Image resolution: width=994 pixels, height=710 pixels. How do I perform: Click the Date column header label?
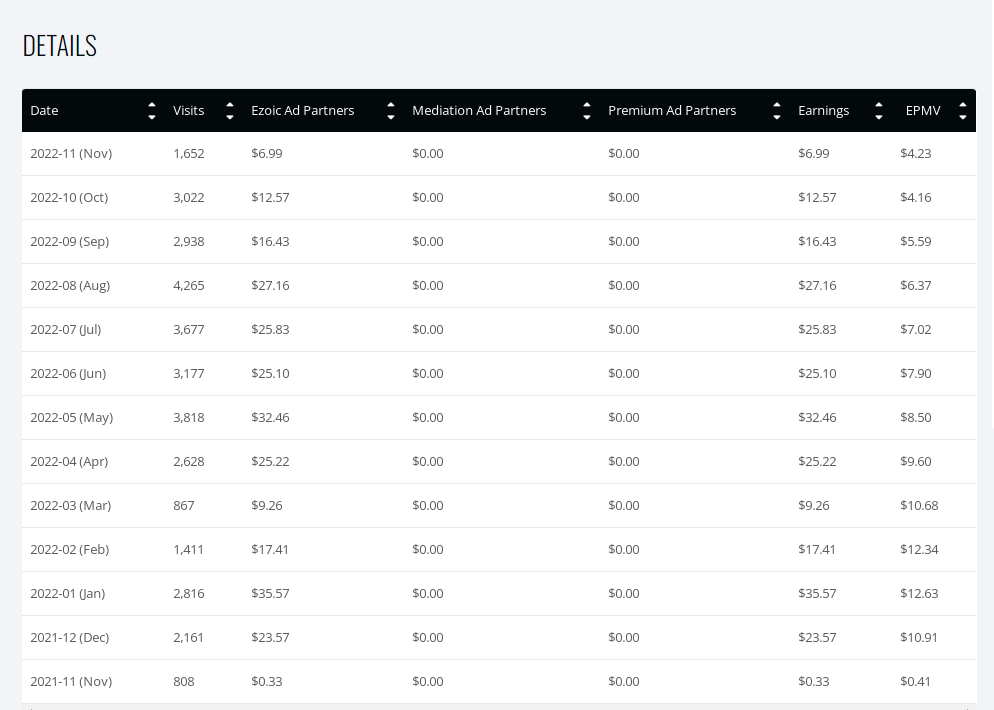[44, 110]
